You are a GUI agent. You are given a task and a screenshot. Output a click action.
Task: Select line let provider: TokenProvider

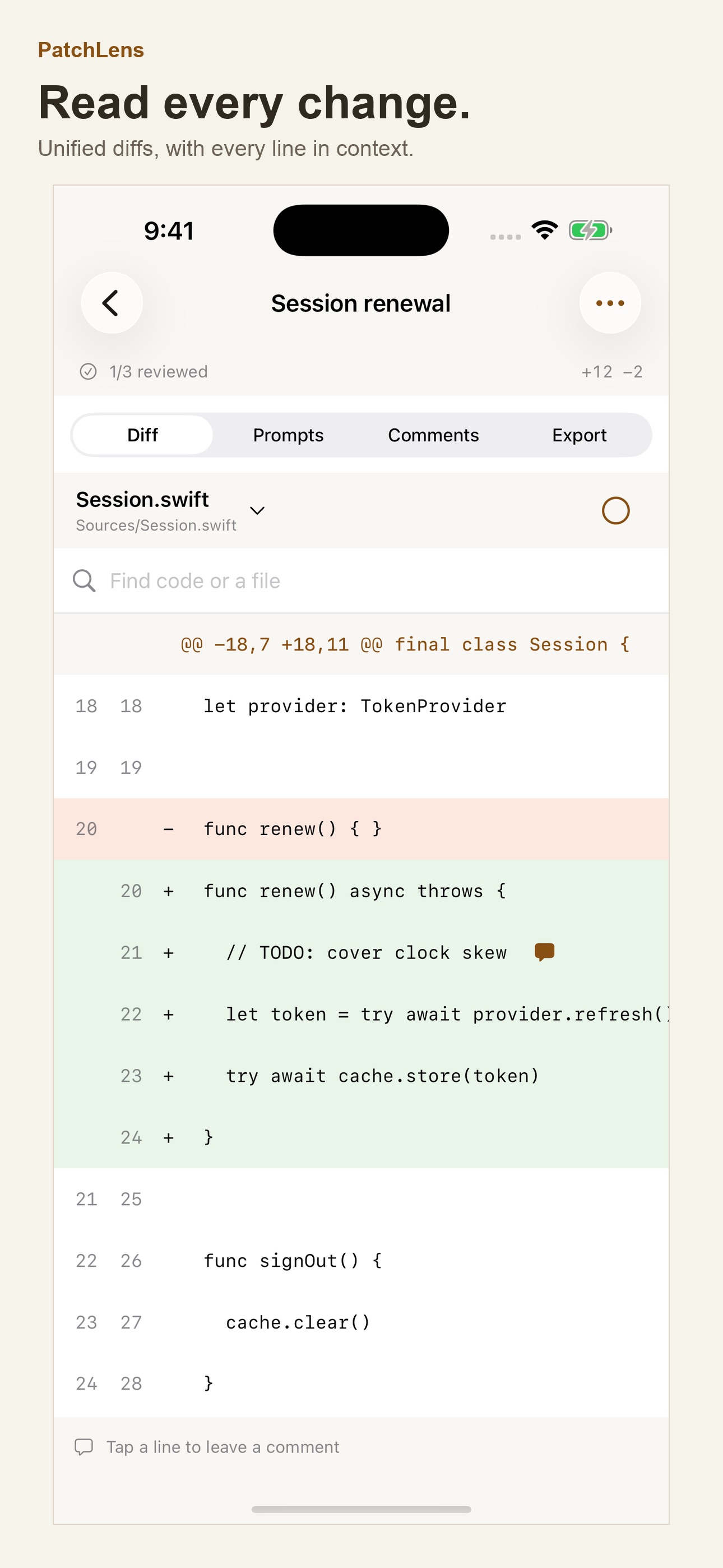point(361,705)
